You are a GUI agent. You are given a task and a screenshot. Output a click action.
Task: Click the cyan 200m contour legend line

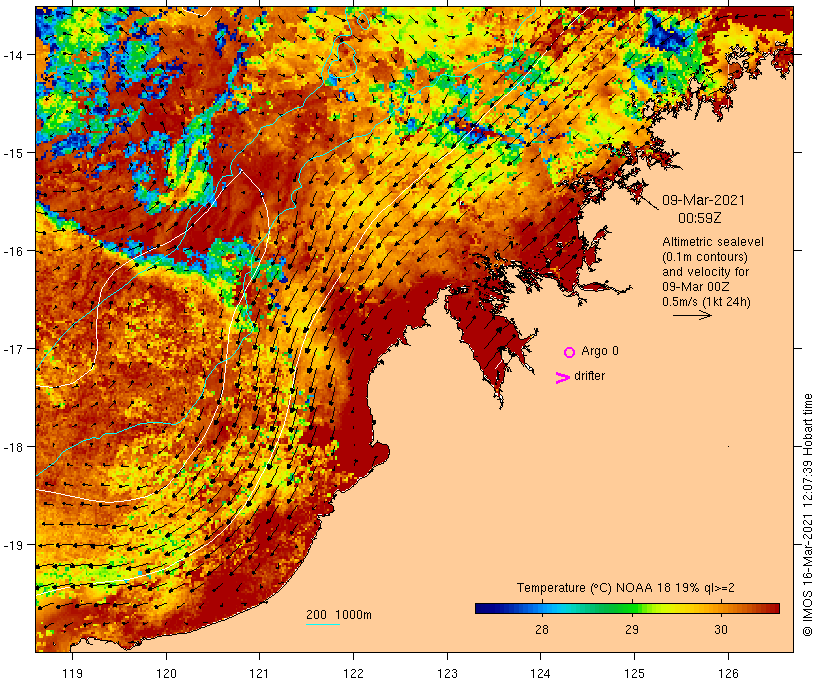click(x=323, y=624)
